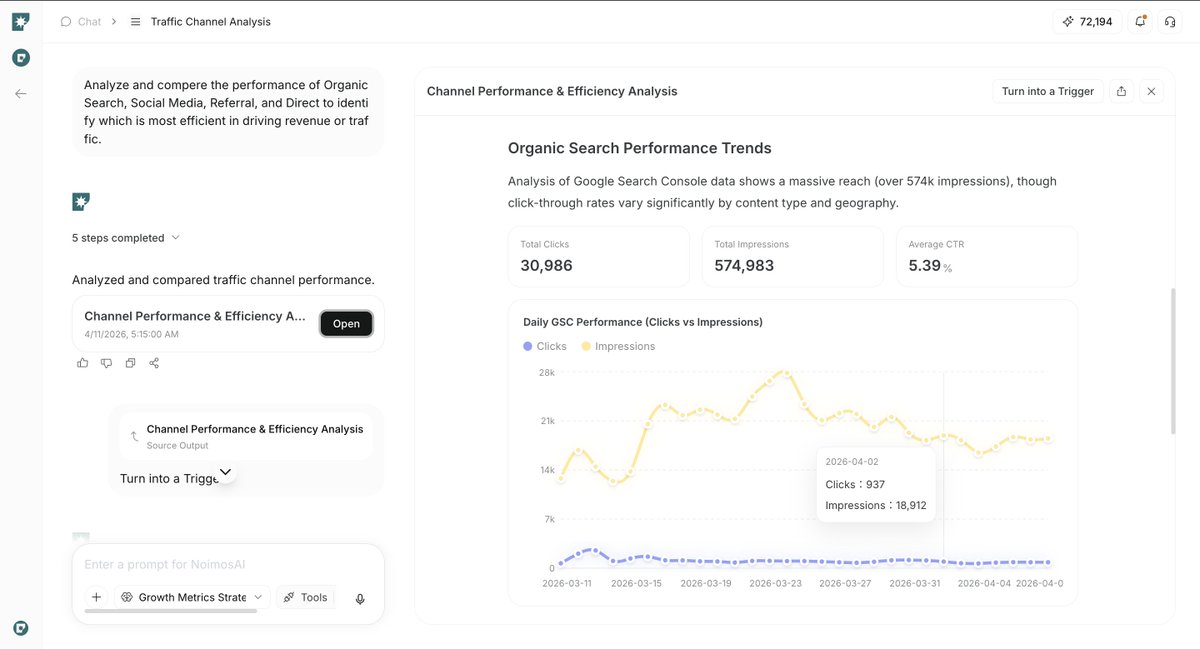Add an attachment with the plus icon
1200x649 pixels.
click(x=96, y=597)
